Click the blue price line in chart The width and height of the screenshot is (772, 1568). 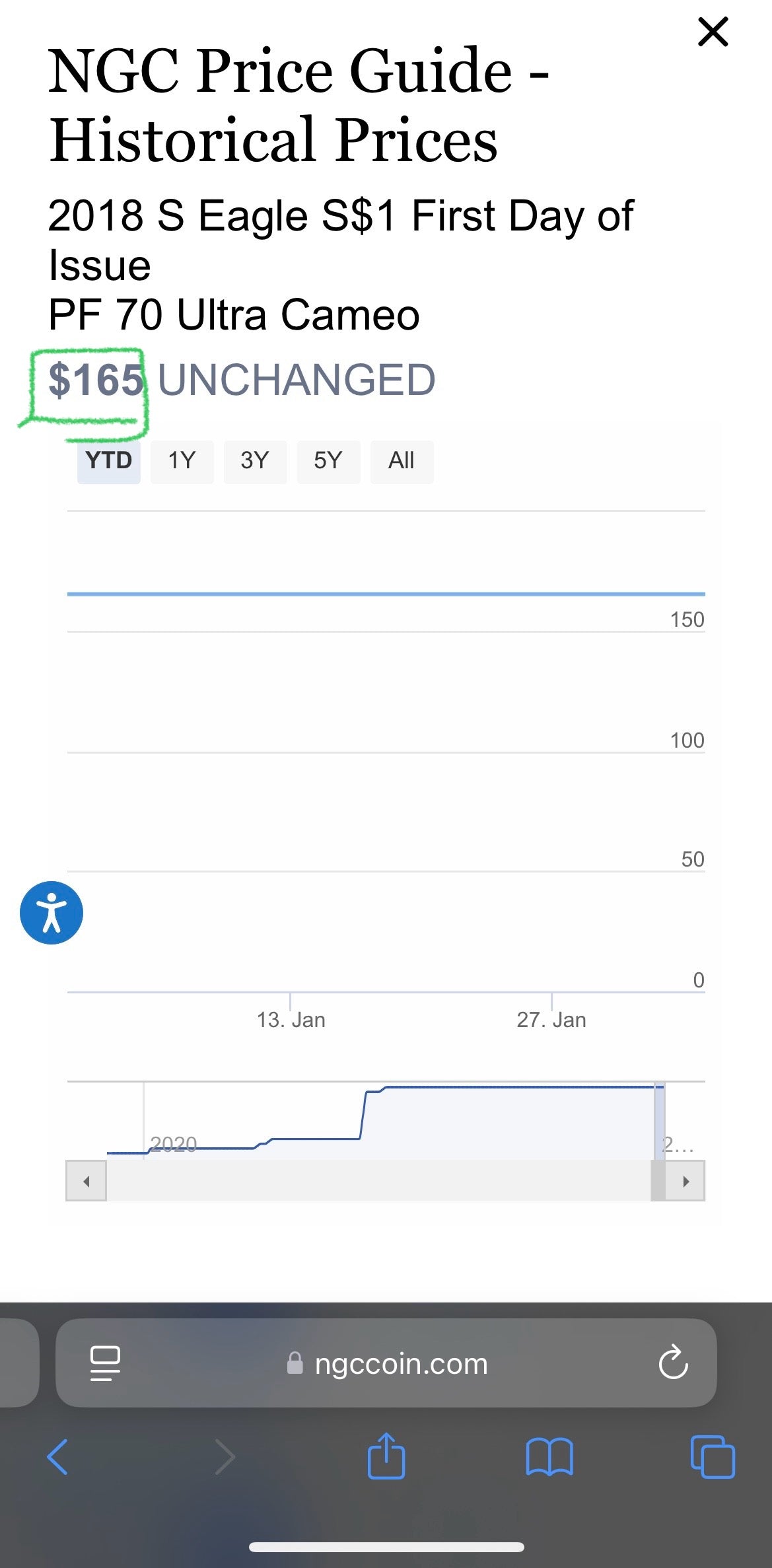coord(386,594)
